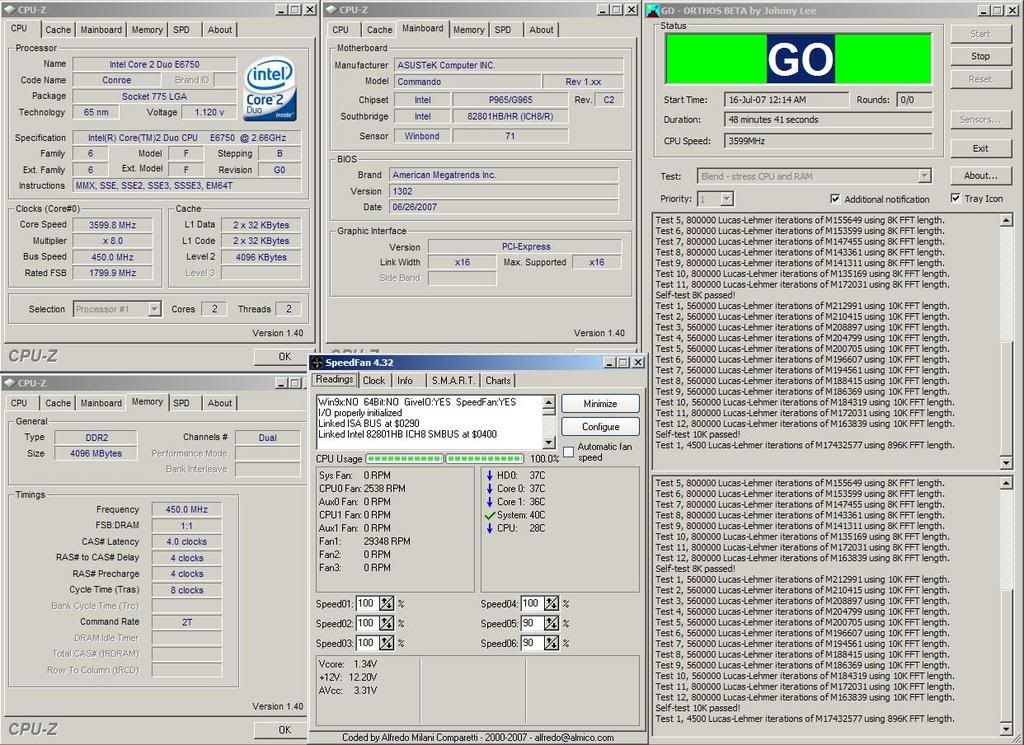
Task: Click the green GO status indicator in Orthos
Action: [x=798, y=59]
